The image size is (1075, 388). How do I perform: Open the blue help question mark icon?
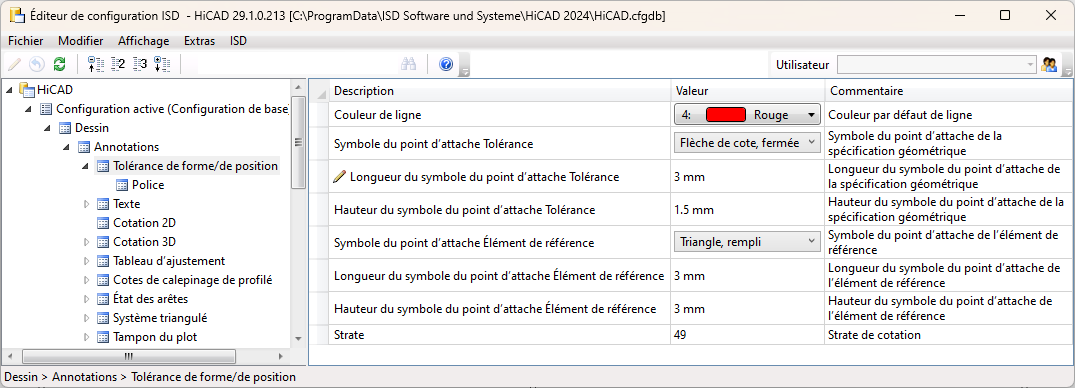[x=446, y=64]
